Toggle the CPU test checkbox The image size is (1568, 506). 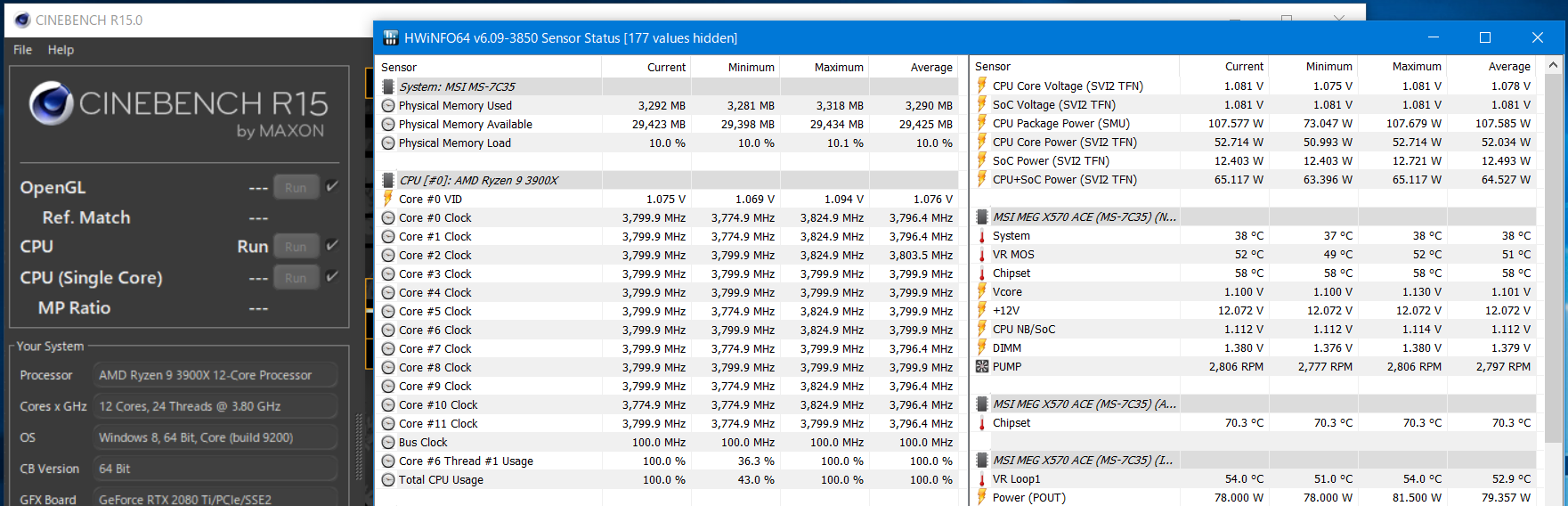click(332, 245)
